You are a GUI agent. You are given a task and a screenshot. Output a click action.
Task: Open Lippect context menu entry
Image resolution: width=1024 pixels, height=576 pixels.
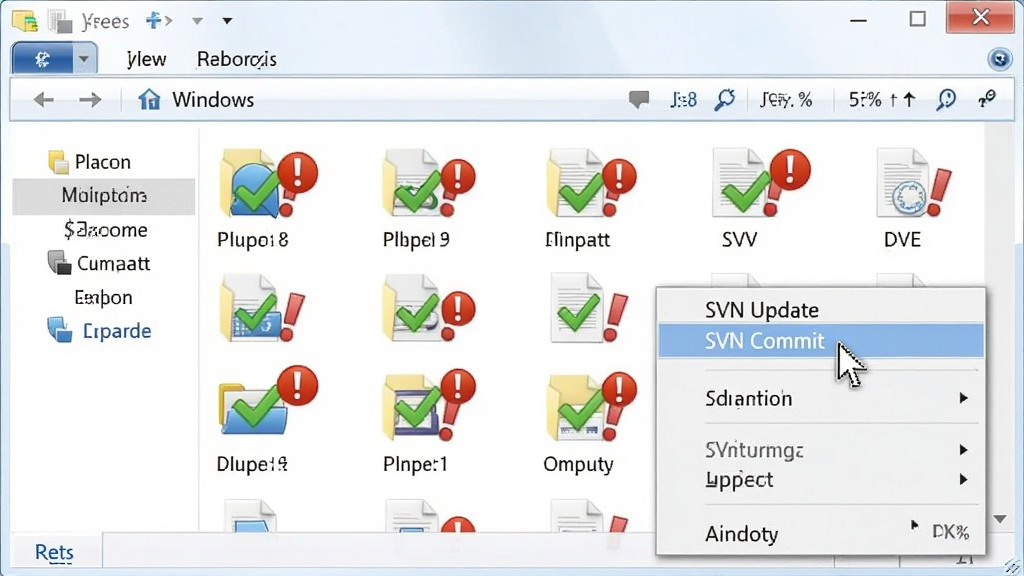[x=821, y=479]
